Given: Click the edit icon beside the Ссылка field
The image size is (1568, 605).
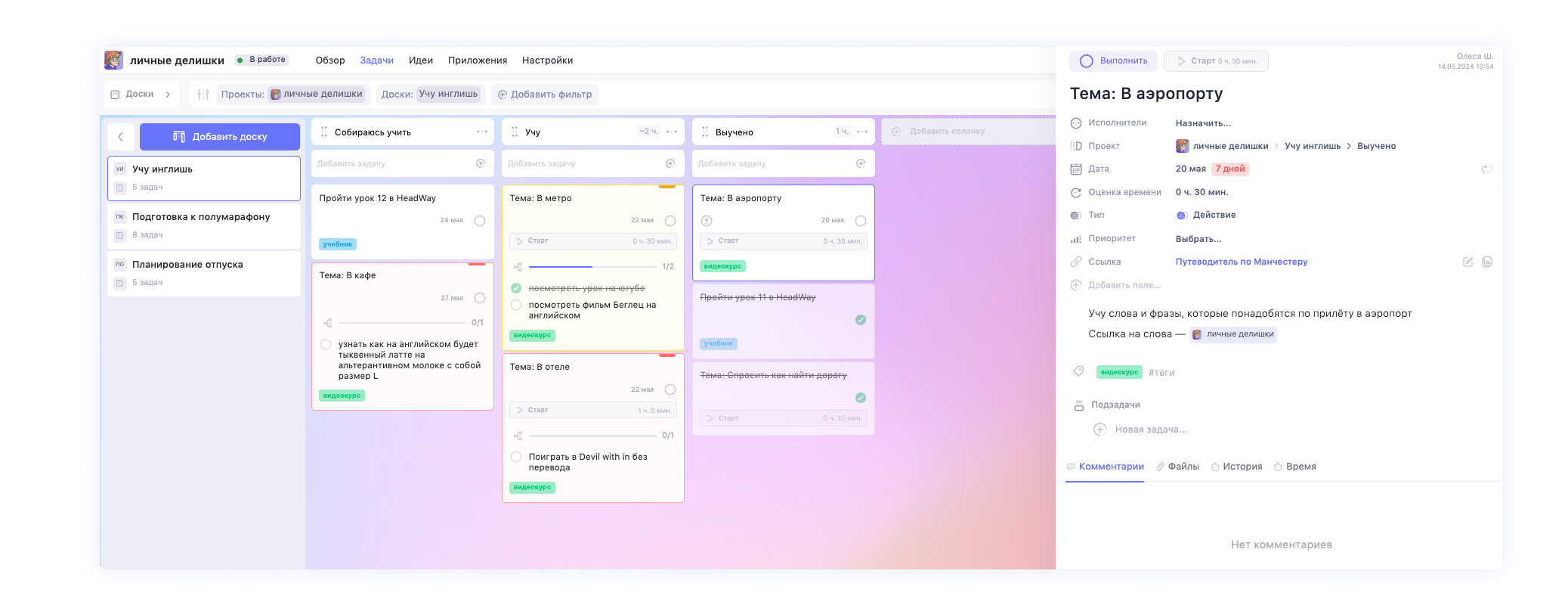Looking at the screenshot, I should [x=1467, y=262].
